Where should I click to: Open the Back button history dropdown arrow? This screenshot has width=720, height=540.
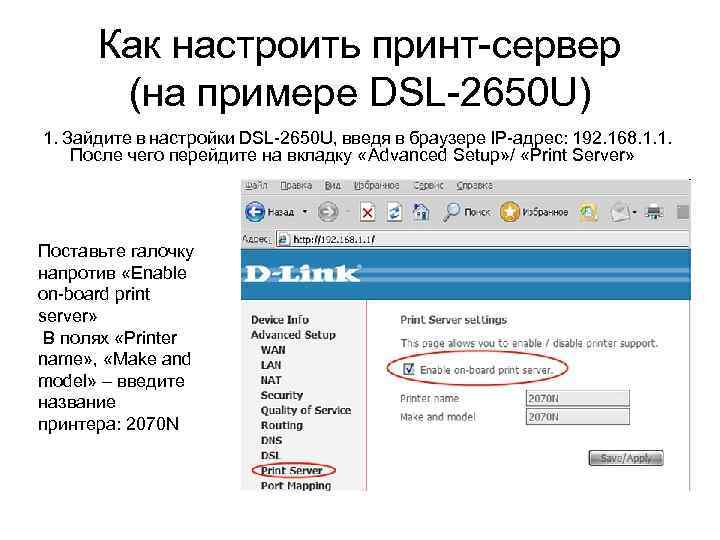[304, 212]
